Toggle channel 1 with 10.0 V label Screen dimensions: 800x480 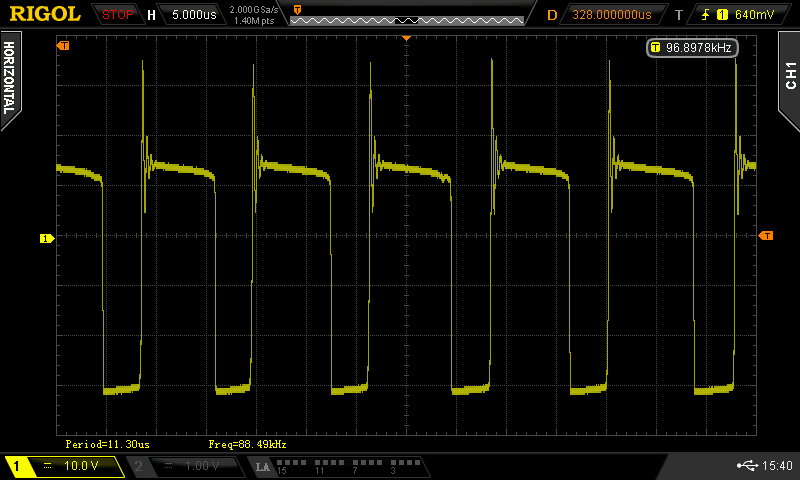[x=63, y=467]
